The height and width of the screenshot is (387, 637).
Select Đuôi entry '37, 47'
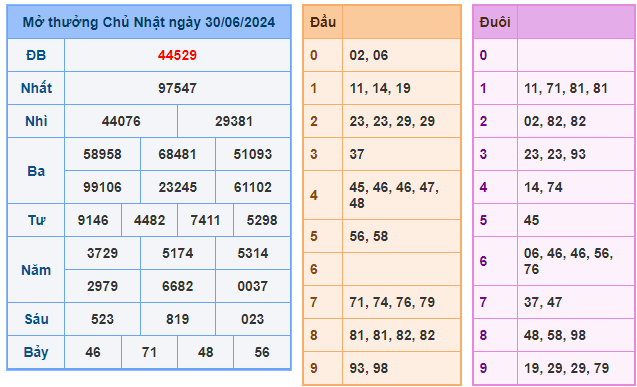pyautogui.click(x=543, y=303)
